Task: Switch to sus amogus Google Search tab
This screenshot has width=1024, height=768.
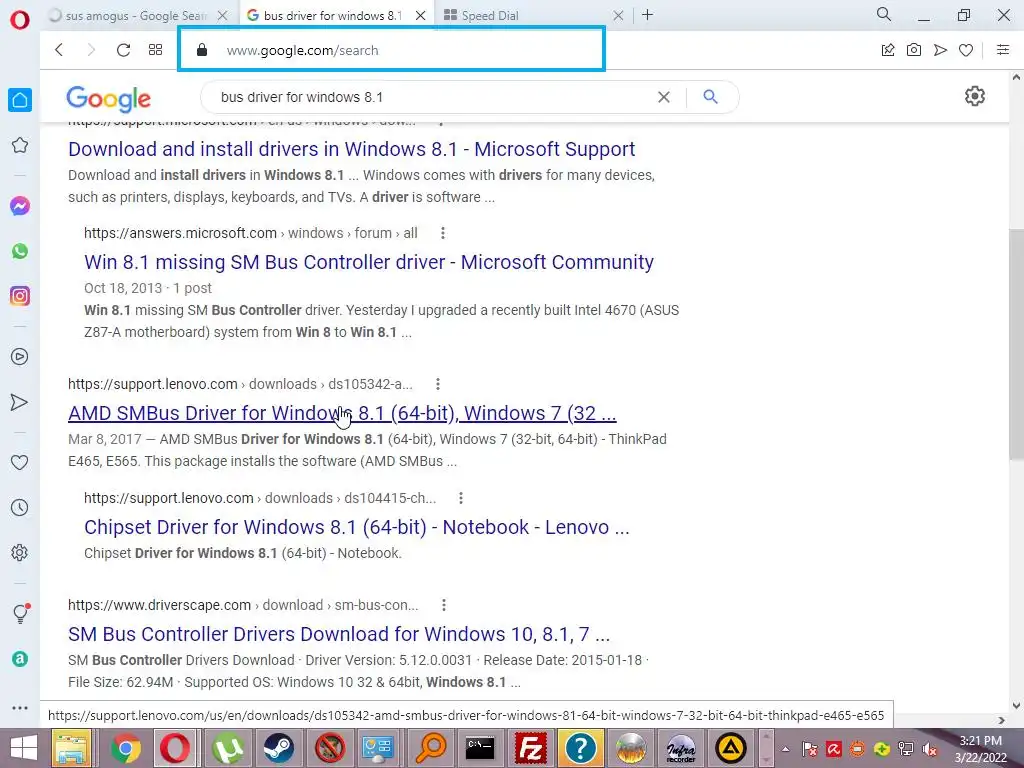Action: click(x=136, y=15)
